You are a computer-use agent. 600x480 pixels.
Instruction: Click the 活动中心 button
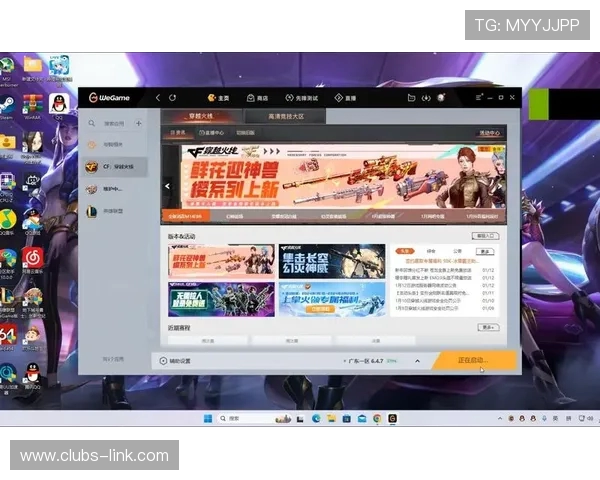(489, 132)
